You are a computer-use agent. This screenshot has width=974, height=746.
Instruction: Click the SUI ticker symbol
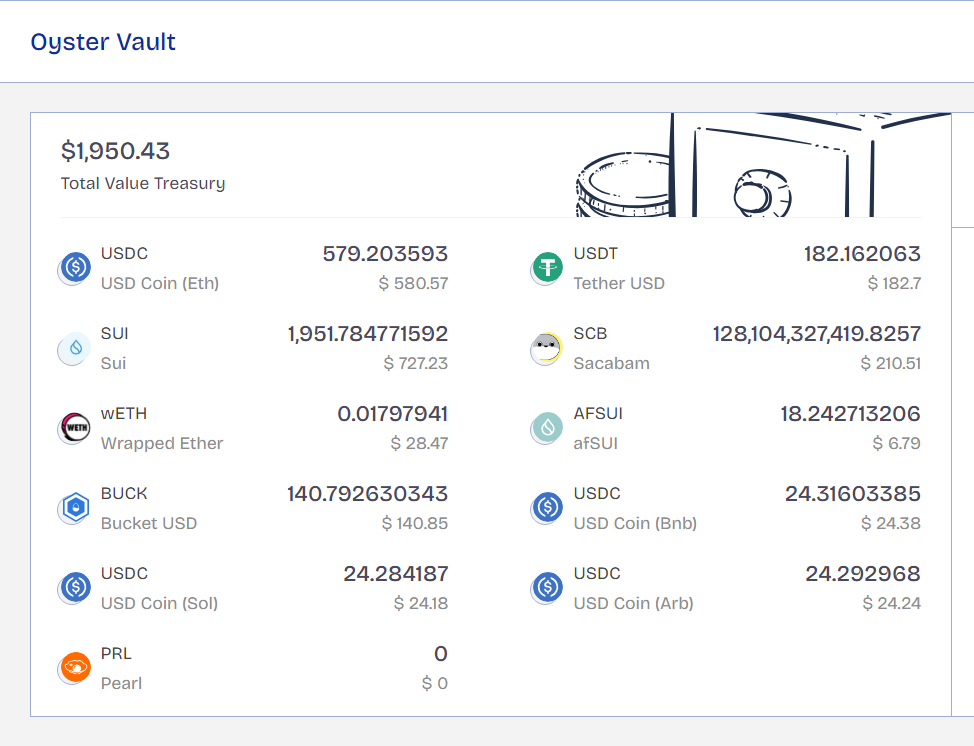(115, 334)
